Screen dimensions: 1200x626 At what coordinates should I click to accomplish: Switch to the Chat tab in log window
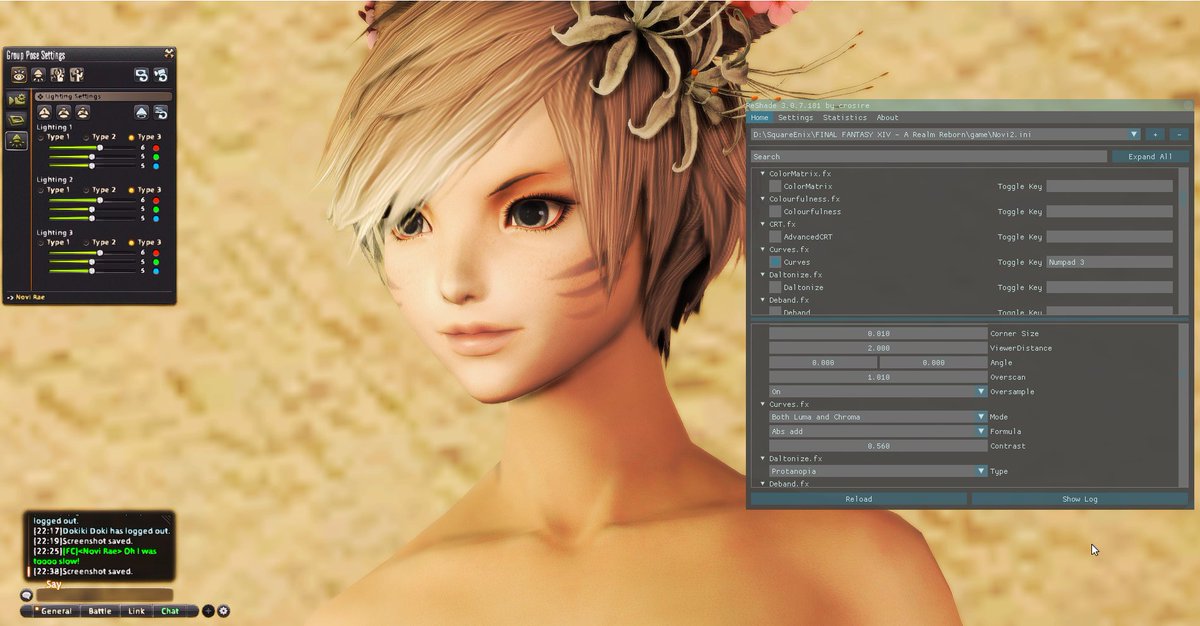(x=171, y=611)
